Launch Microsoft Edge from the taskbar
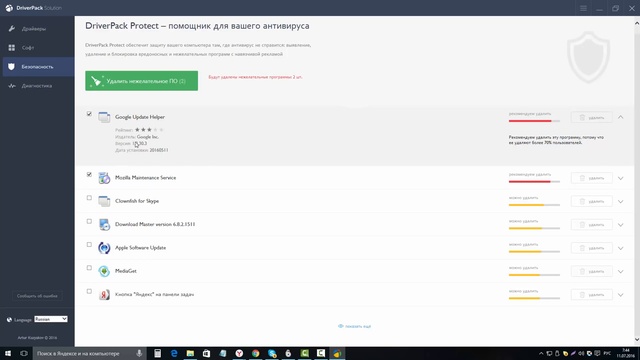 tap(174, 353)
